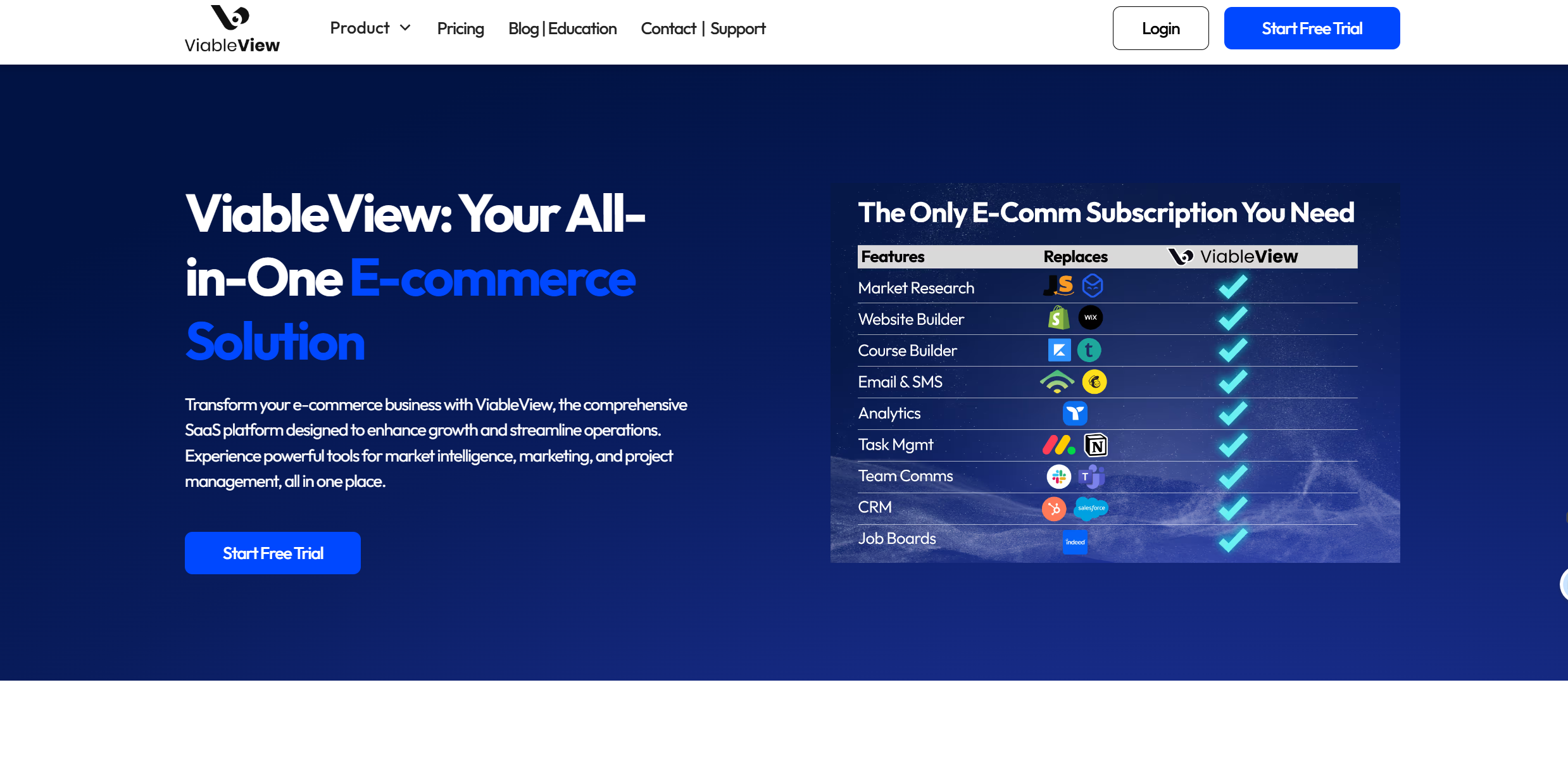Screen dimensions: 1568x768
Task: Go to Blog | Education
Action: coord(562,28)
